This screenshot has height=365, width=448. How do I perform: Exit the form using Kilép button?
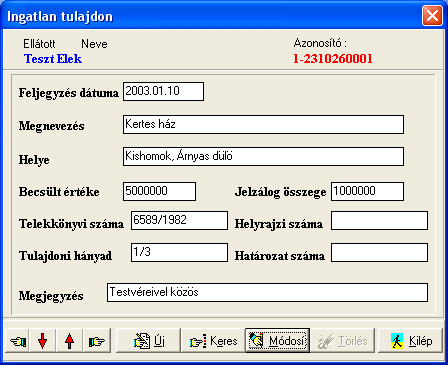pyautogui.click(x=410, y=340)
